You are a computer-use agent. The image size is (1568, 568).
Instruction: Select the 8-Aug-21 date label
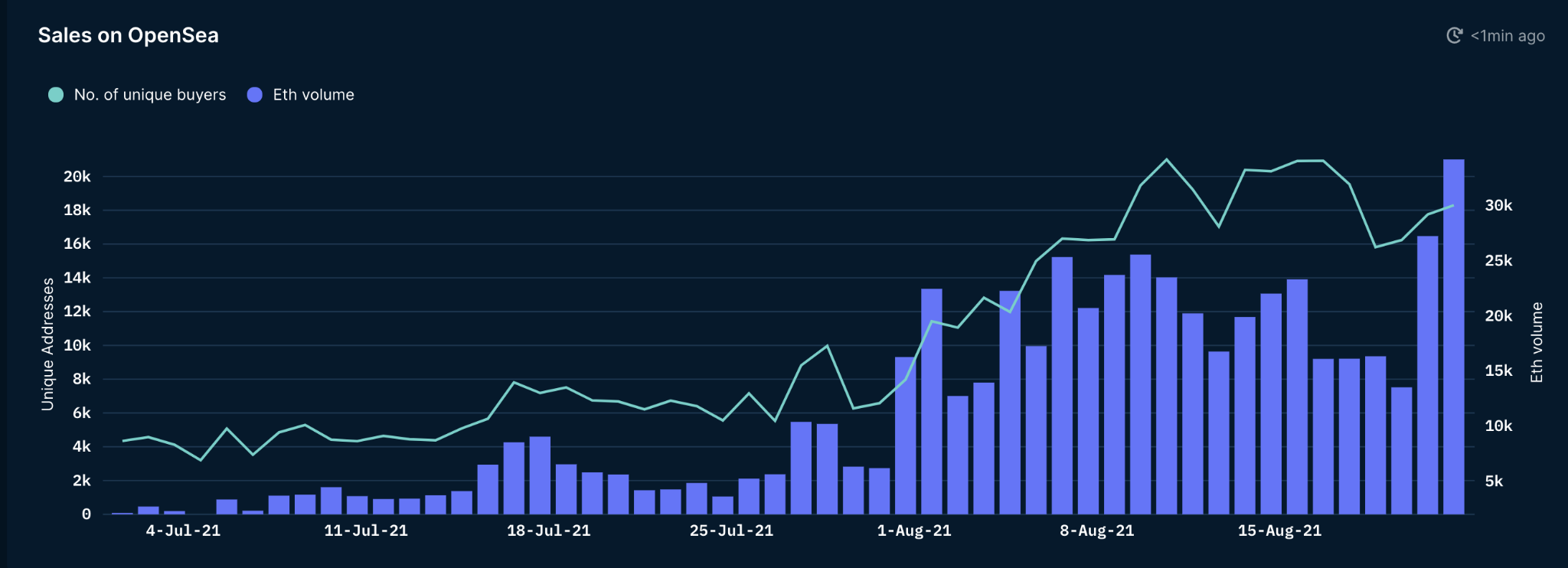point(1096,530)
